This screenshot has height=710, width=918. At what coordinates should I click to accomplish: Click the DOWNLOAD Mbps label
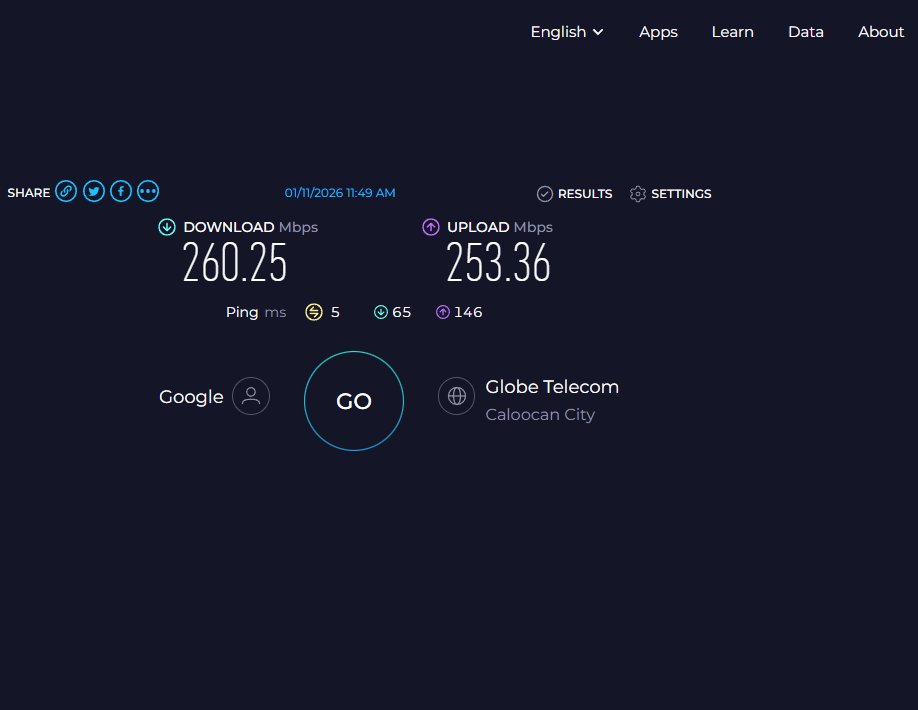251,227
